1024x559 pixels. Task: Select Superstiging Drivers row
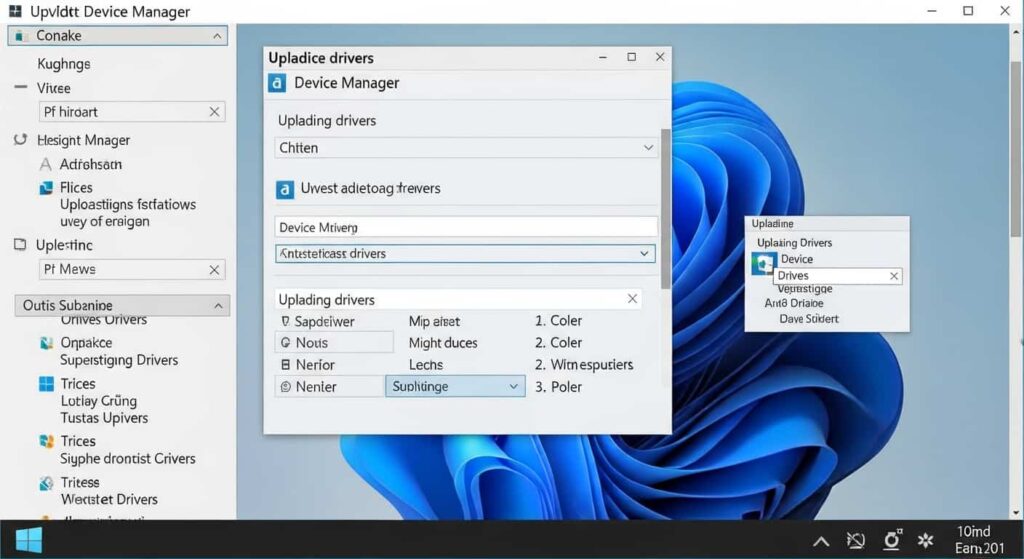coord(119,360)
